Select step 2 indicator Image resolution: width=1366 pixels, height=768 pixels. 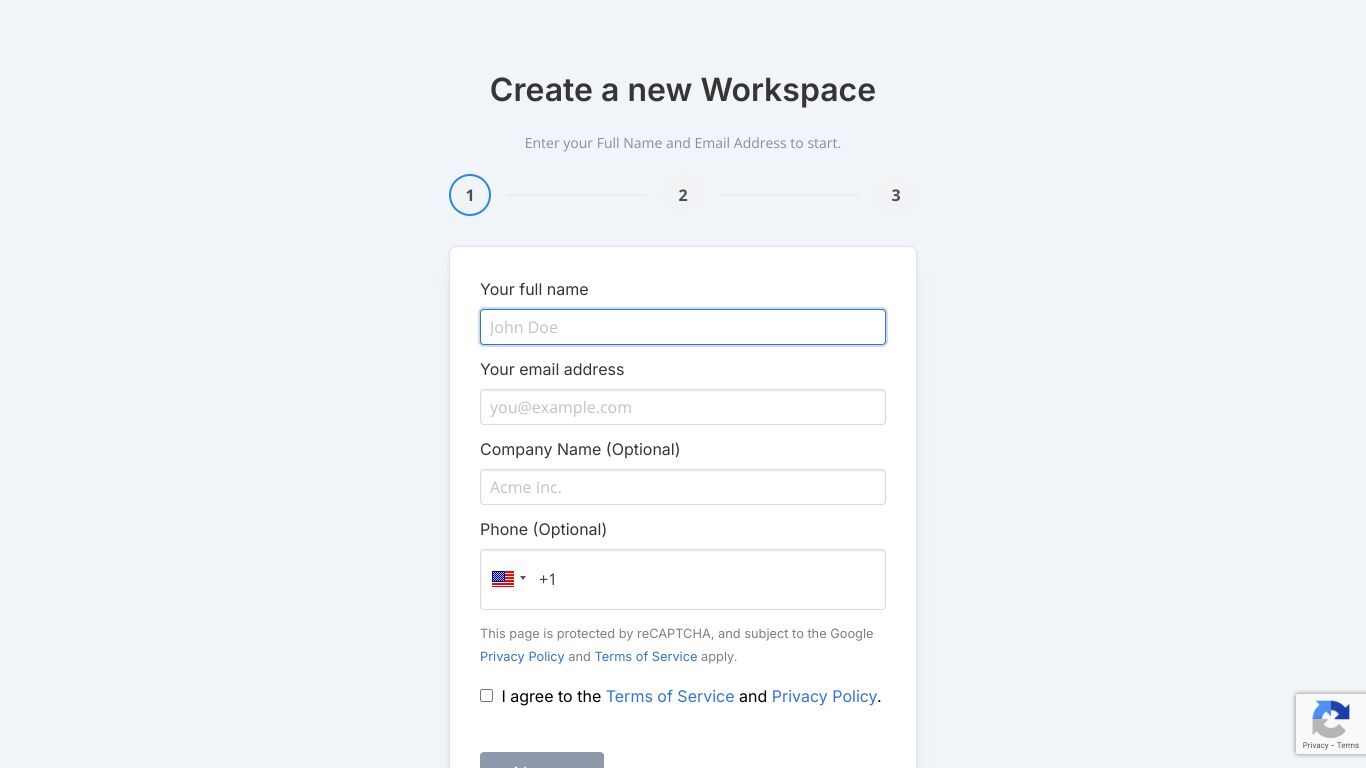[x=683, y=195]
